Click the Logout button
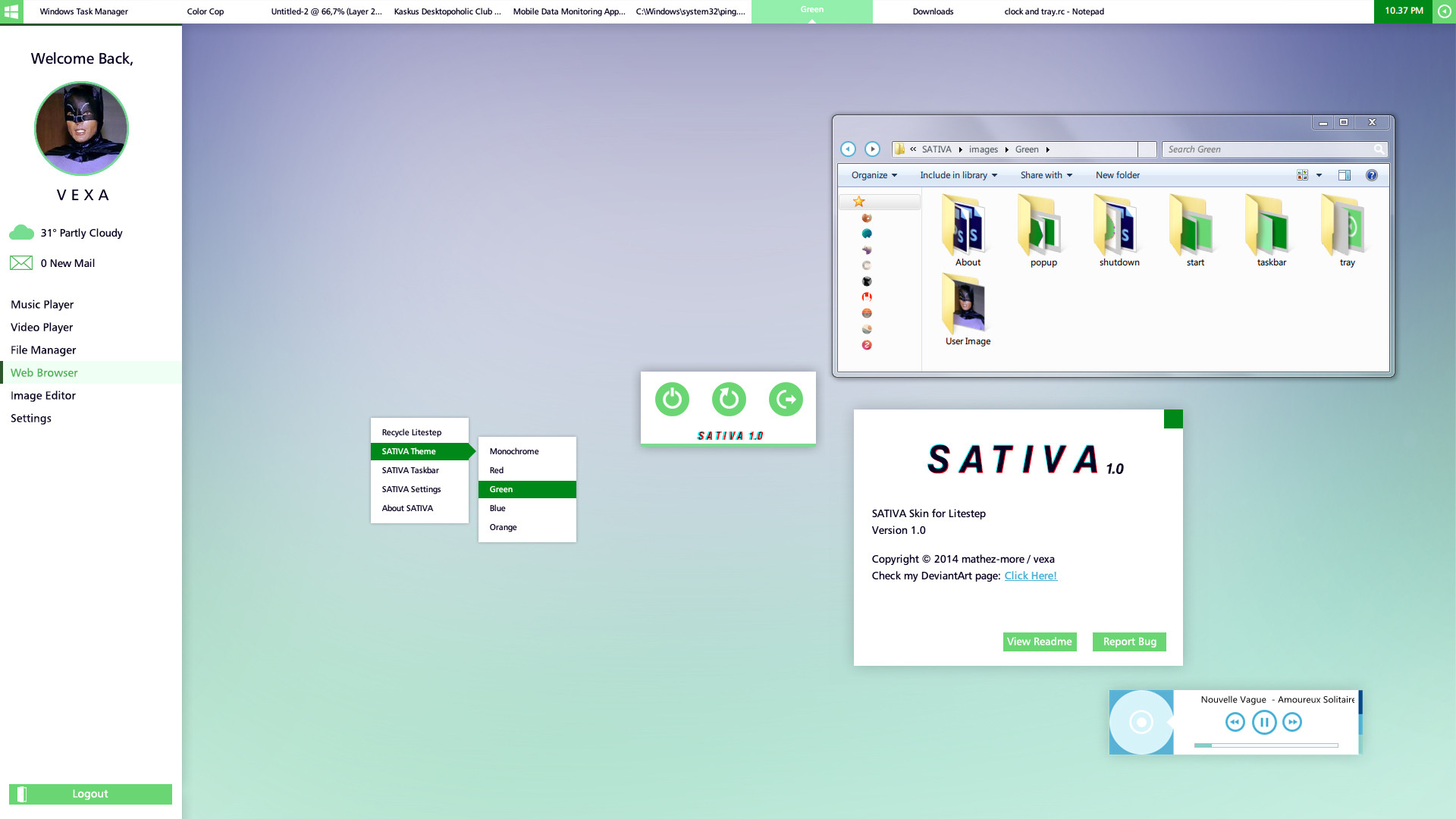 [90, 794]
